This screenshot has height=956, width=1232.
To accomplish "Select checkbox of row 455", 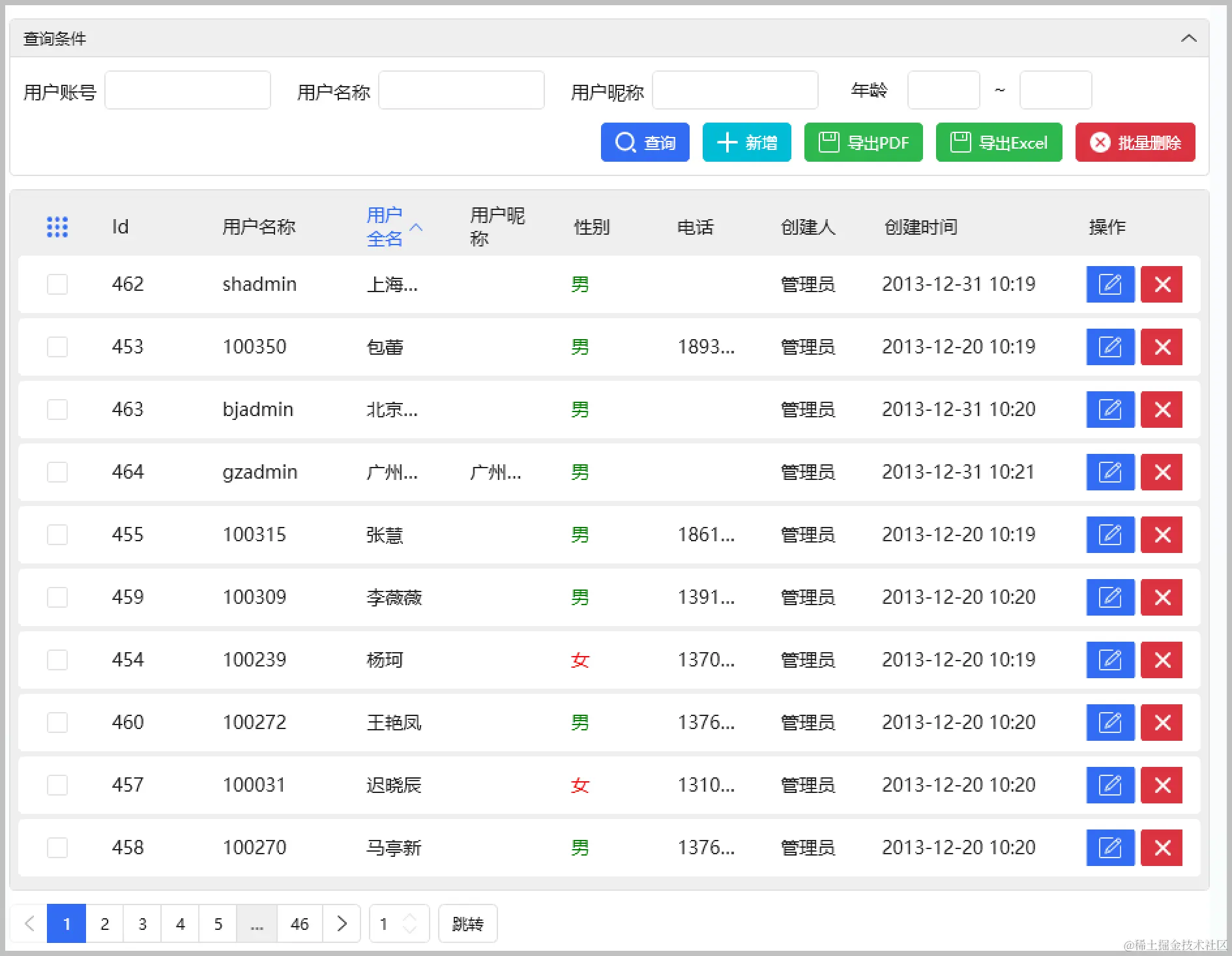I will tap(57, 535).
